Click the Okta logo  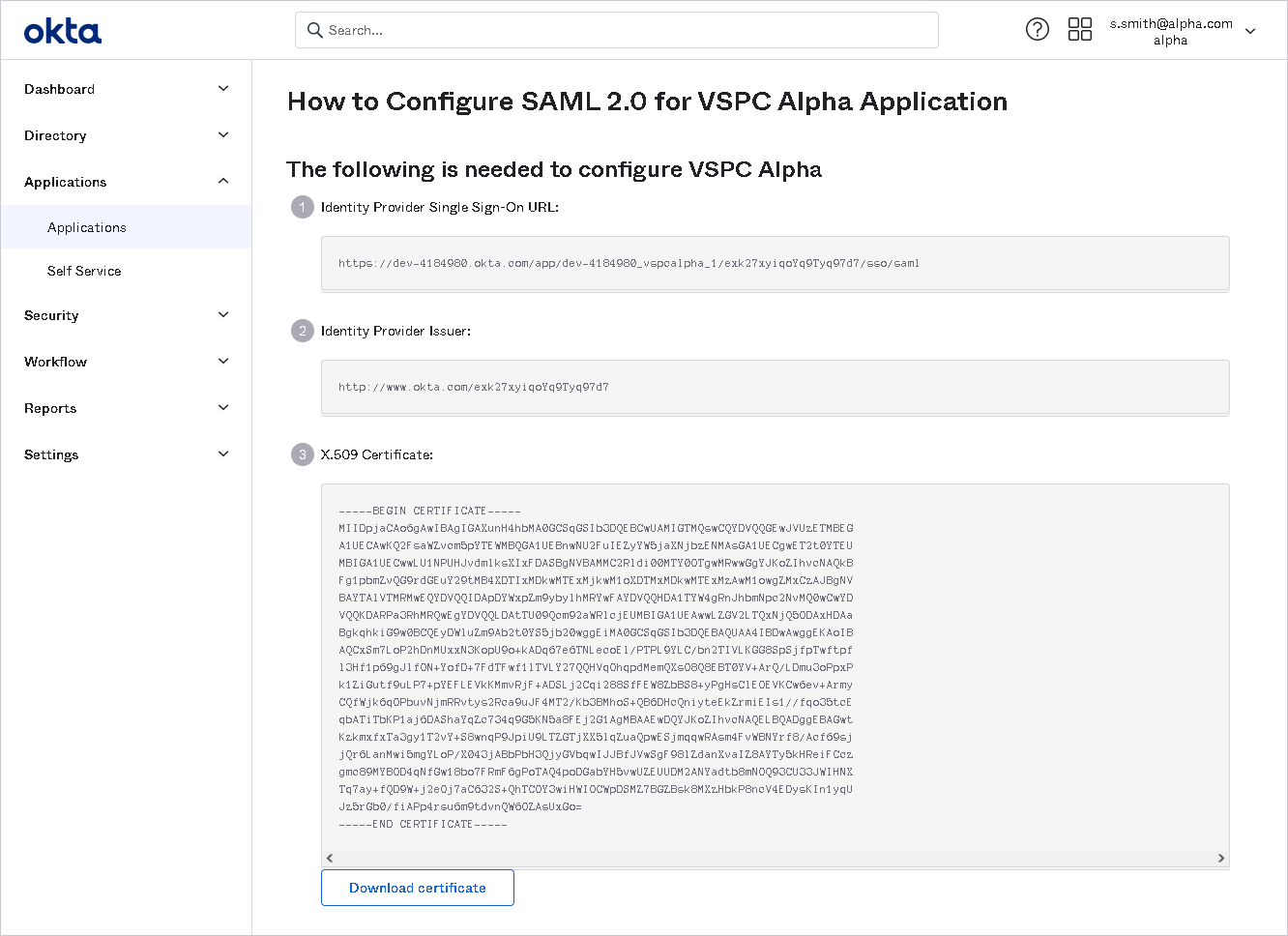coord(63,31)
